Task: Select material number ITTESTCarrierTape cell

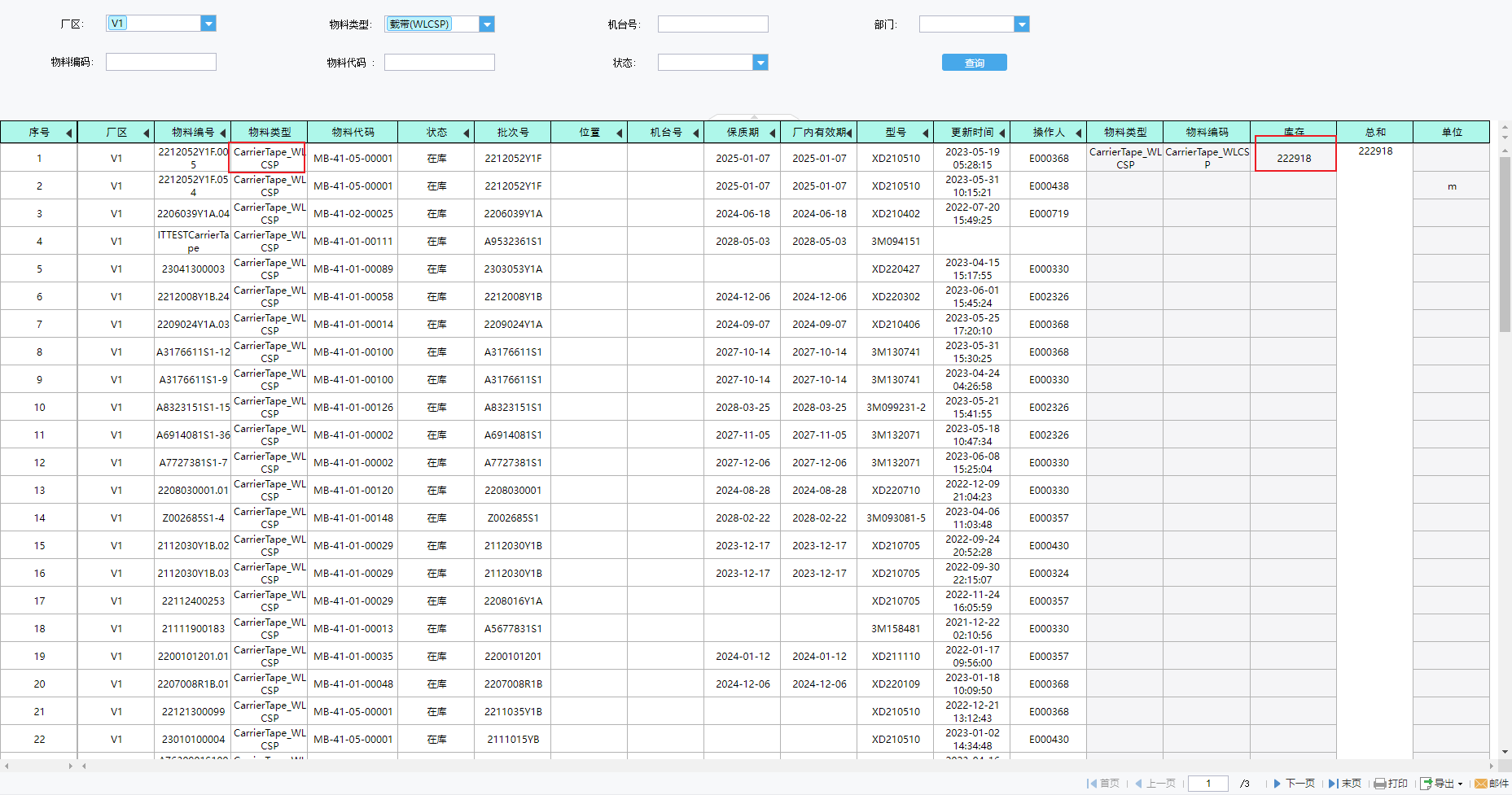Action: point(193,242)
